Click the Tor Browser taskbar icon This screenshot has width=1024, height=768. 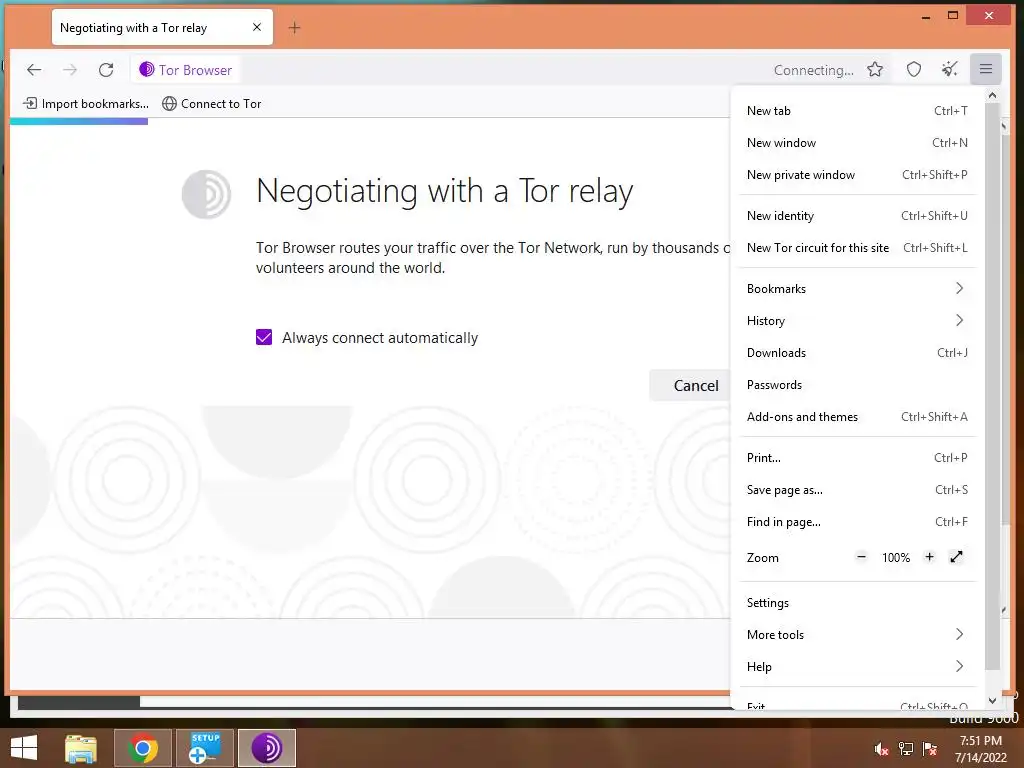coord(267,748)
